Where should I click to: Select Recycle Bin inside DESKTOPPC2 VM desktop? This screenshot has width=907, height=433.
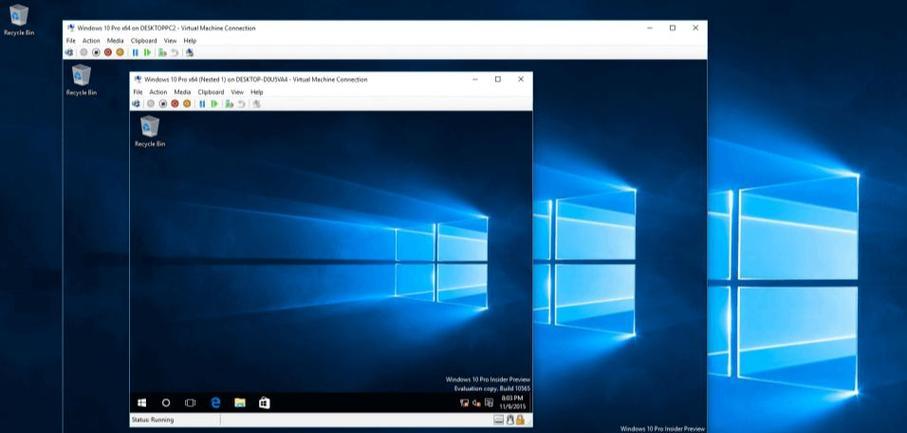pyautogui.click(x=81, y=80)
